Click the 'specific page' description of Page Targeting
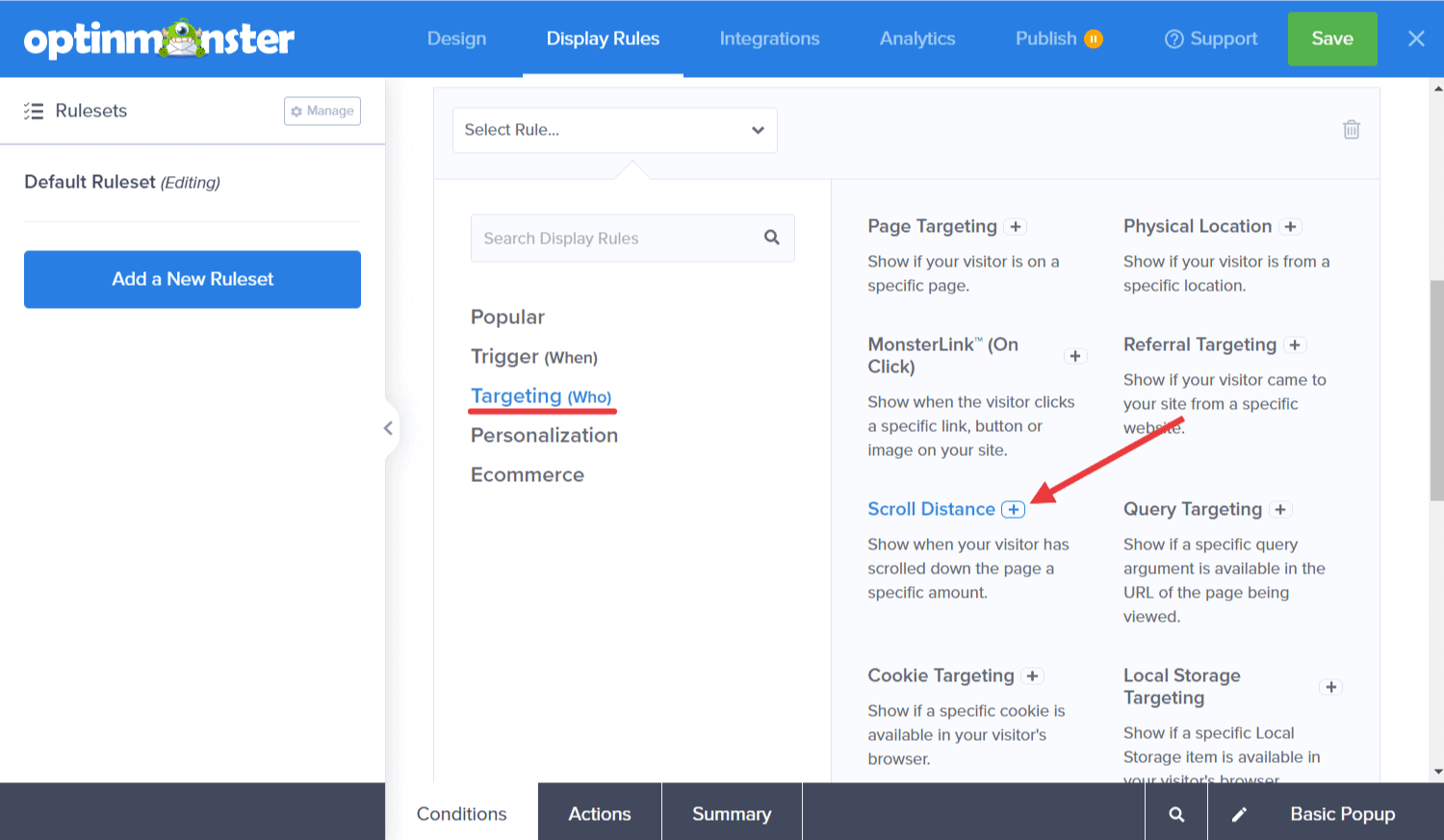This screenshot has height=840, width=1444. [x=963, y=273]
